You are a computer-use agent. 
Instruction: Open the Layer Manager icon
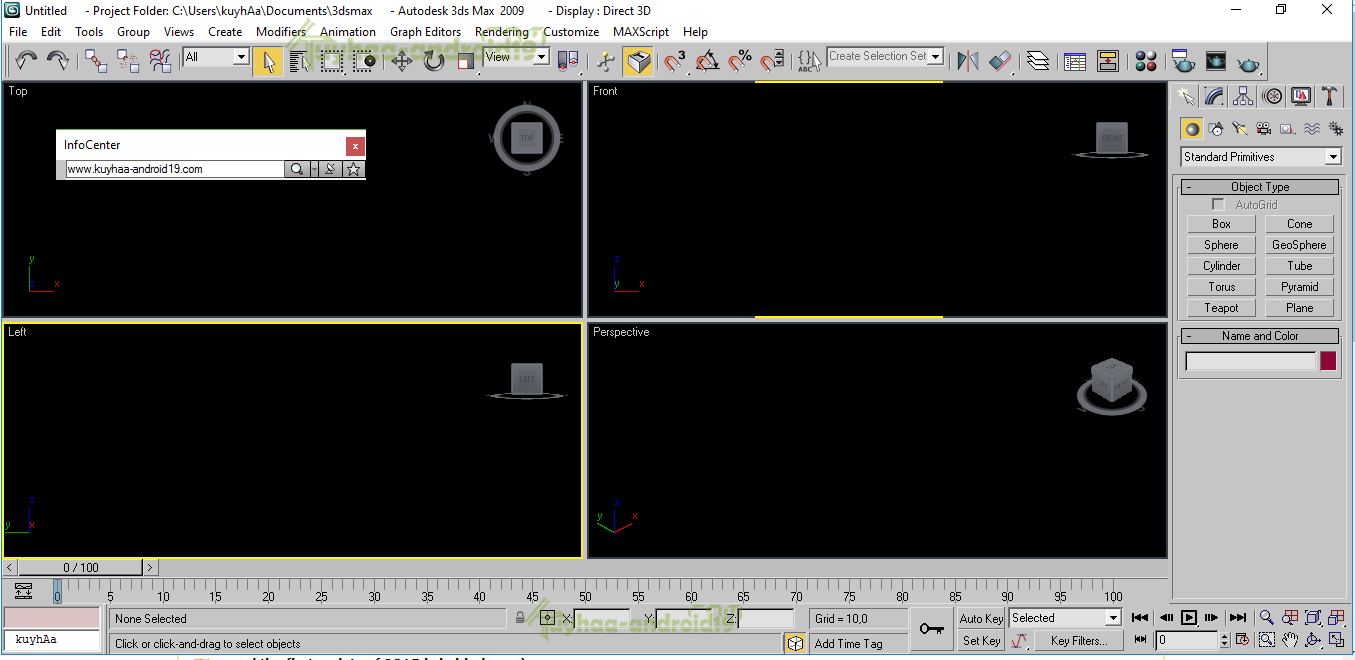point(1038,61)
